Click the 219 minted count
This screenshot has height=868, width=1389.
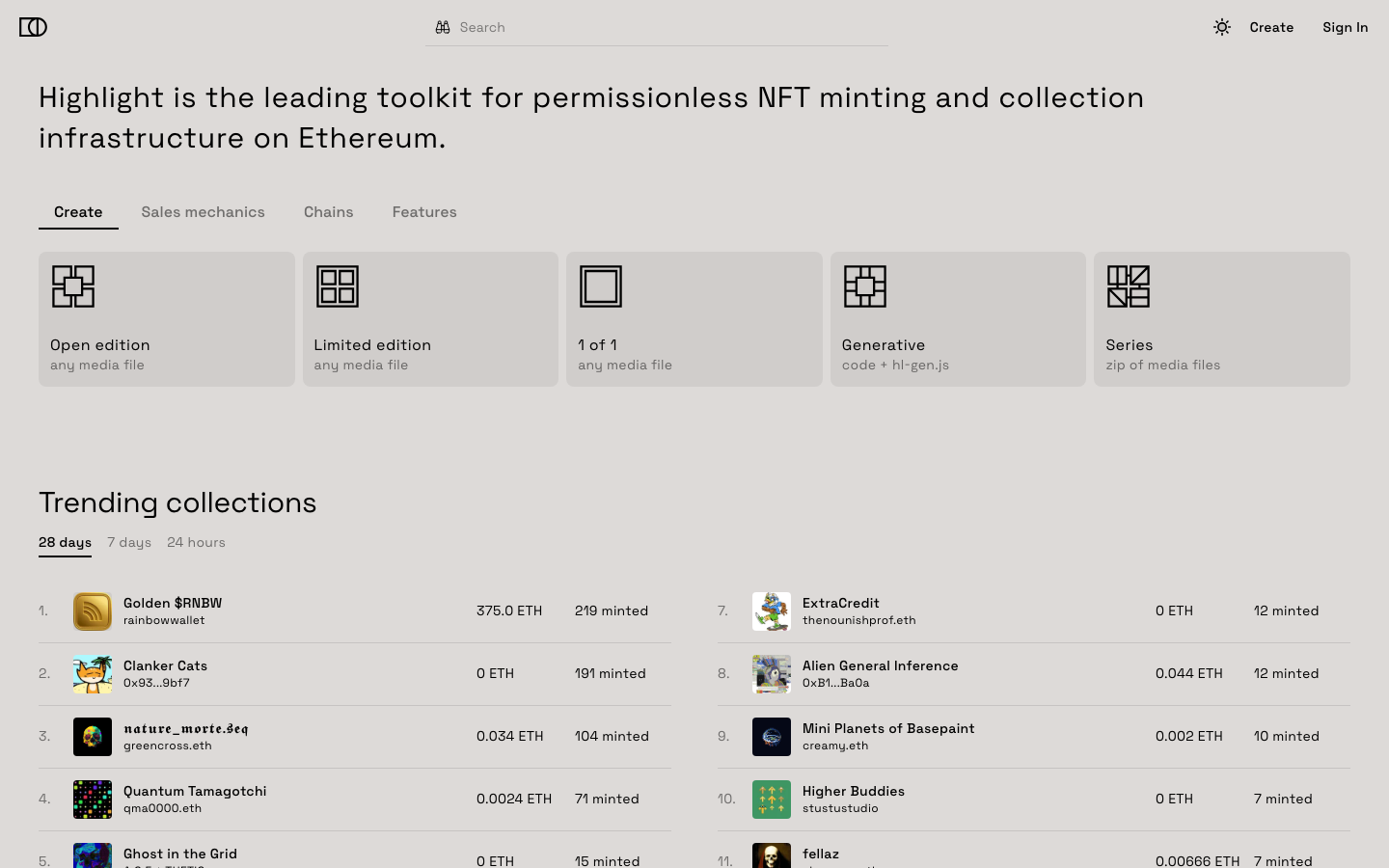(612, 610)
